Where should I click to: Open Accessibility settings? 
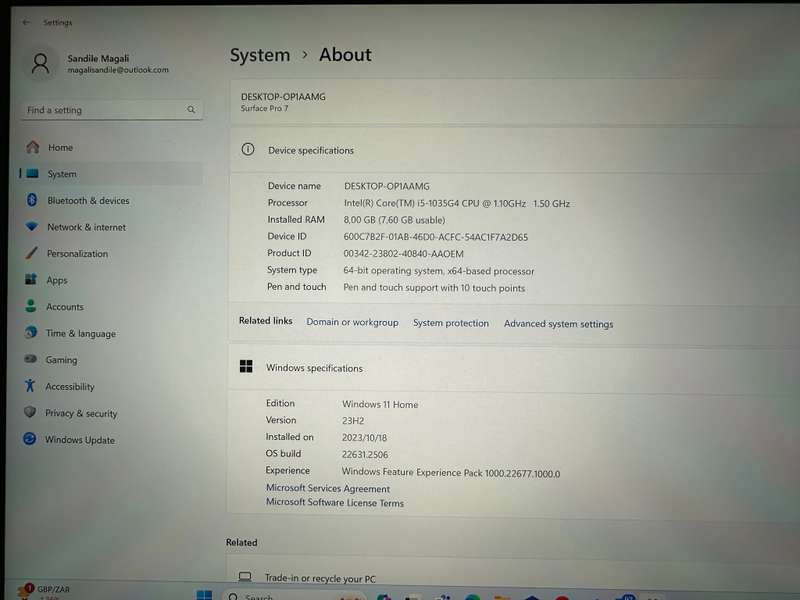coord(111,386)
